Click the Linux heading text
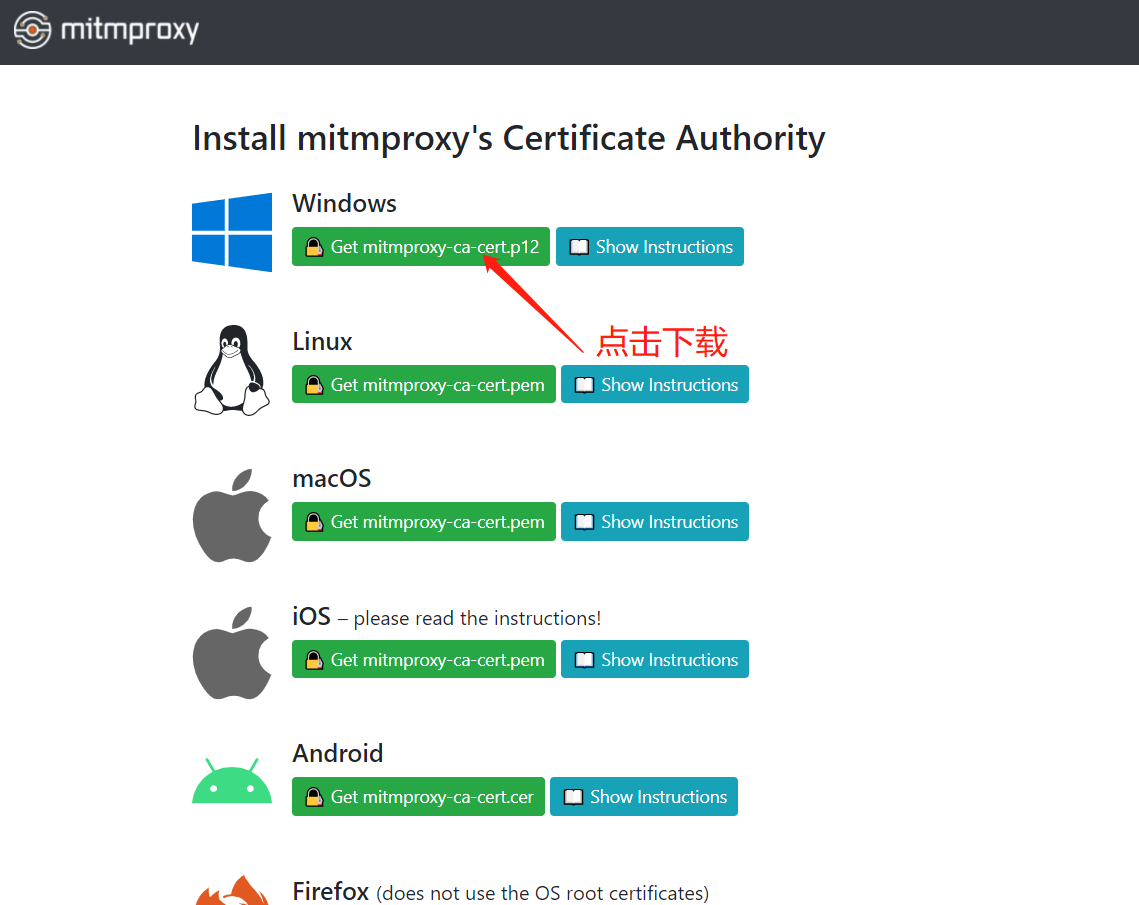The height and width of the screenshot is (905, 1139). click(322, 341)
